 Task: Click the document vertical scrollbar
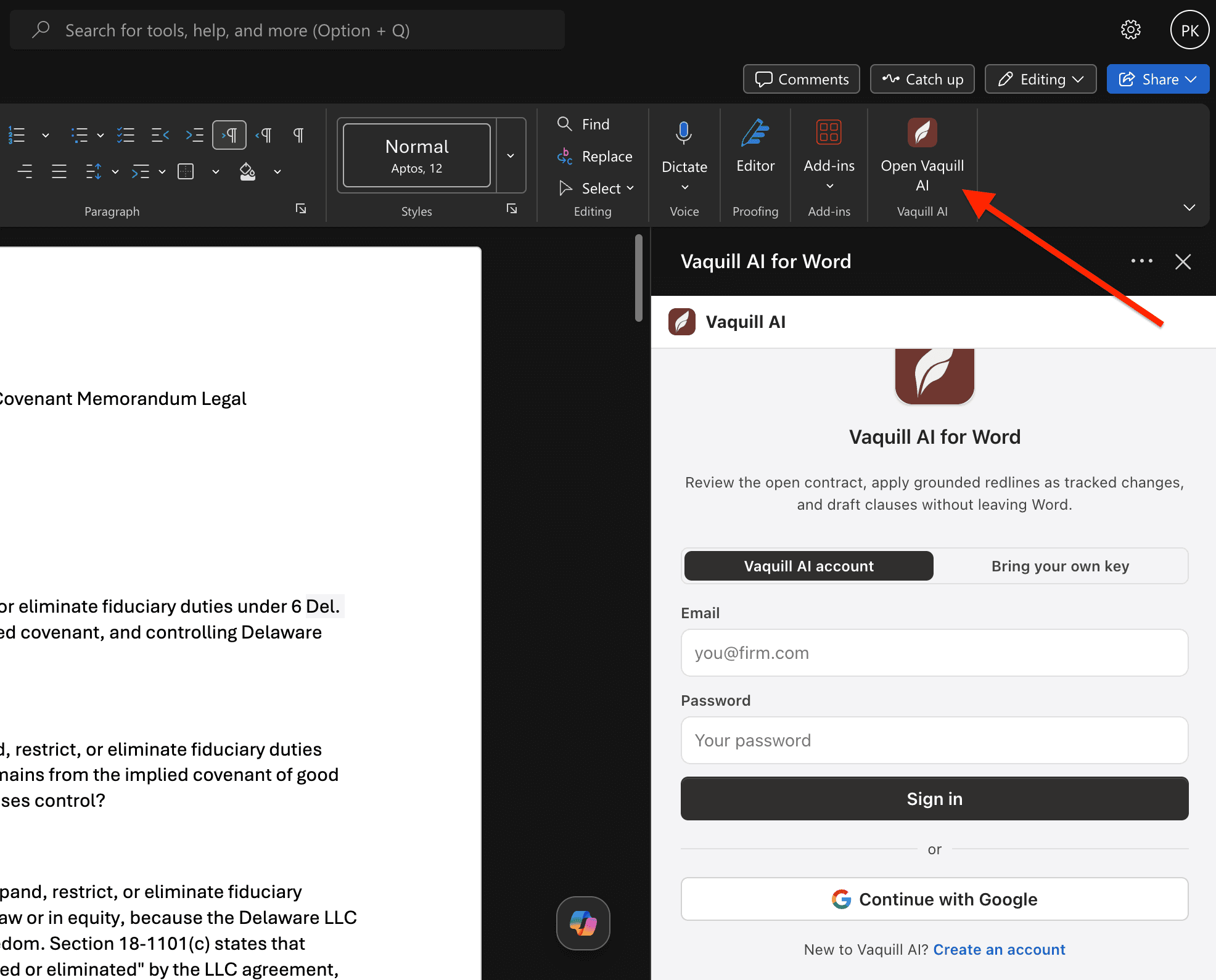(639, 277)
